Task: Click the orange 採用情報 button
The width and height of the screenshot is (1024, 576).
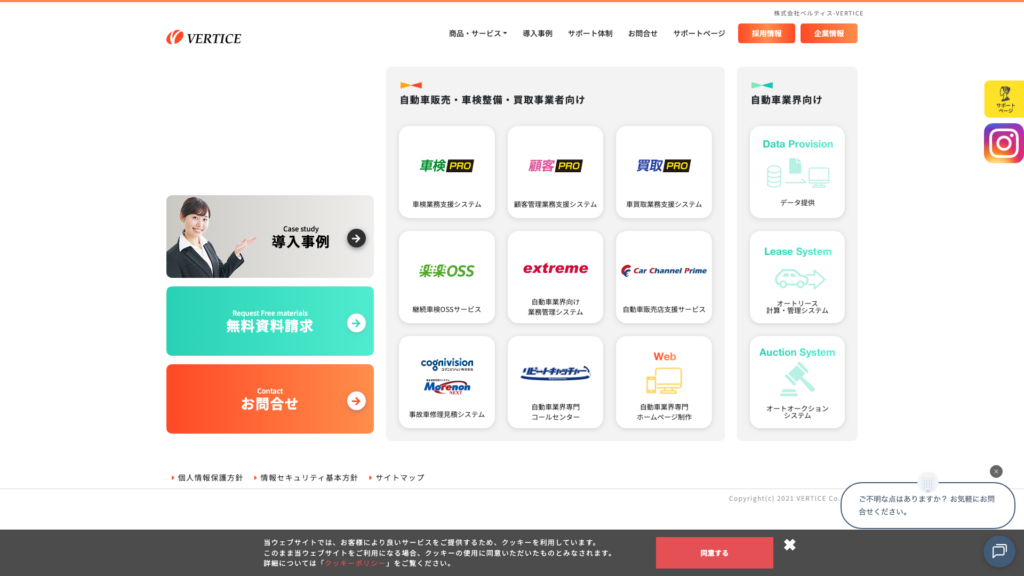Action: point(766,33)
